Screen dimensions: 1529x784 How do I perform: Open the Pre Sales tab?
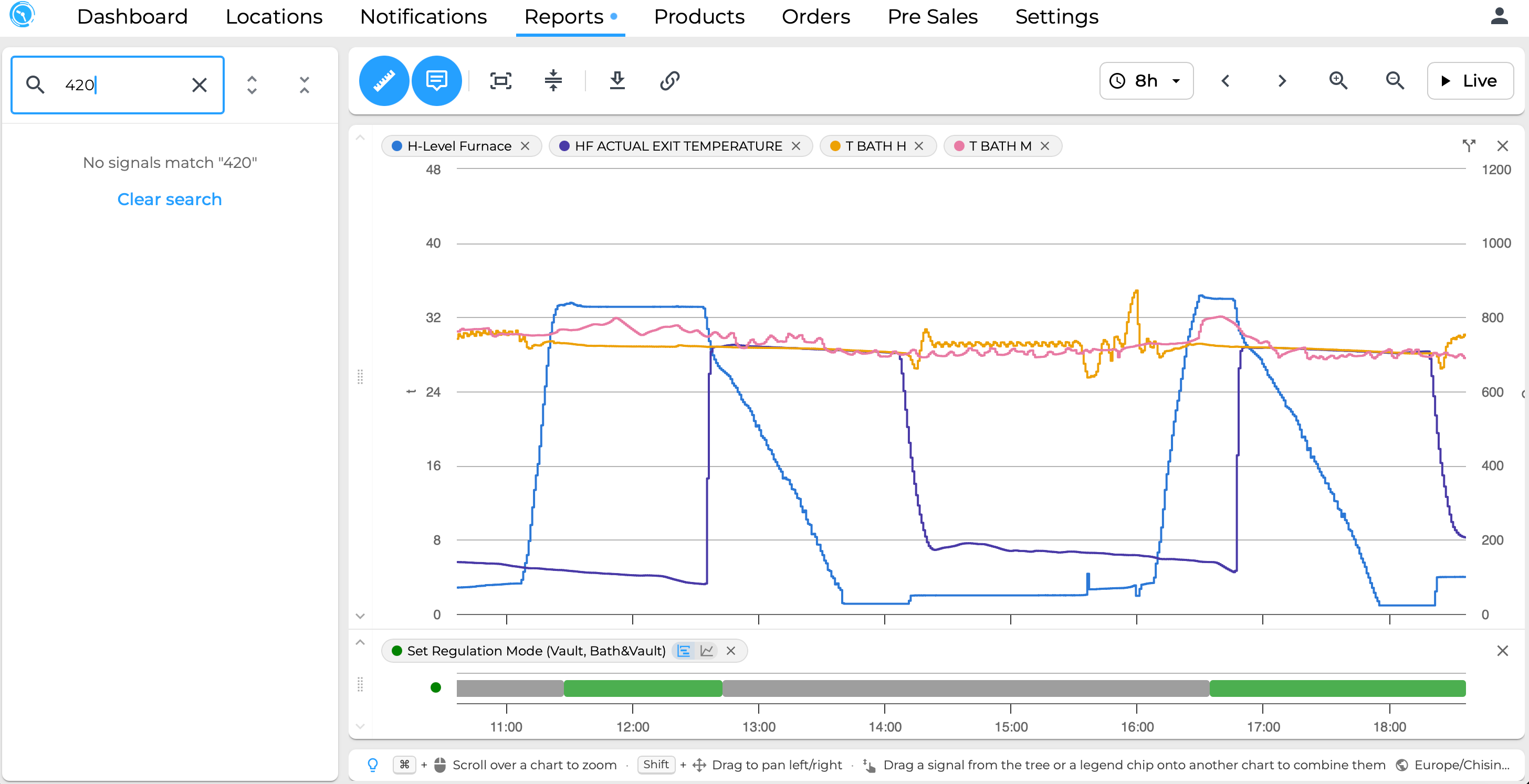coord(933,17)
